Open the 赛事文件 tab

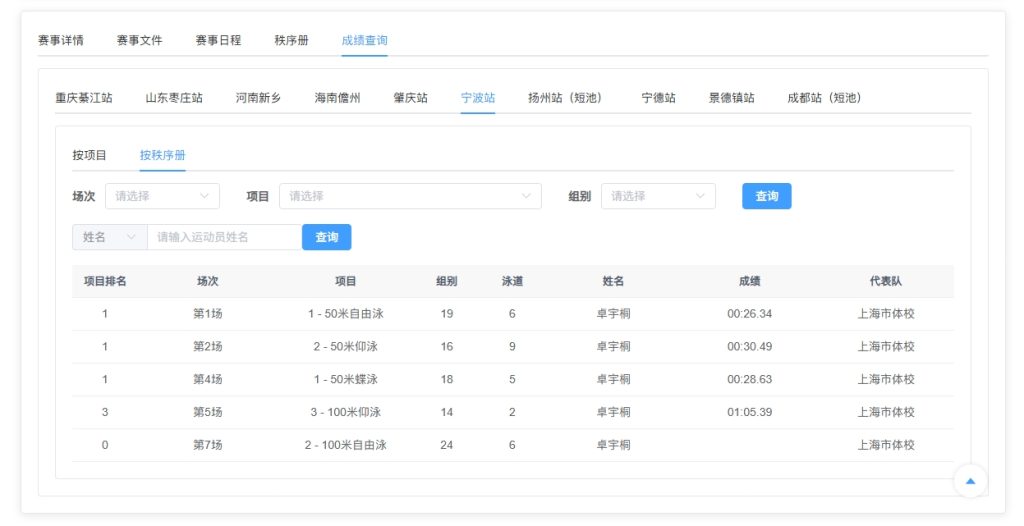point(139,41)
